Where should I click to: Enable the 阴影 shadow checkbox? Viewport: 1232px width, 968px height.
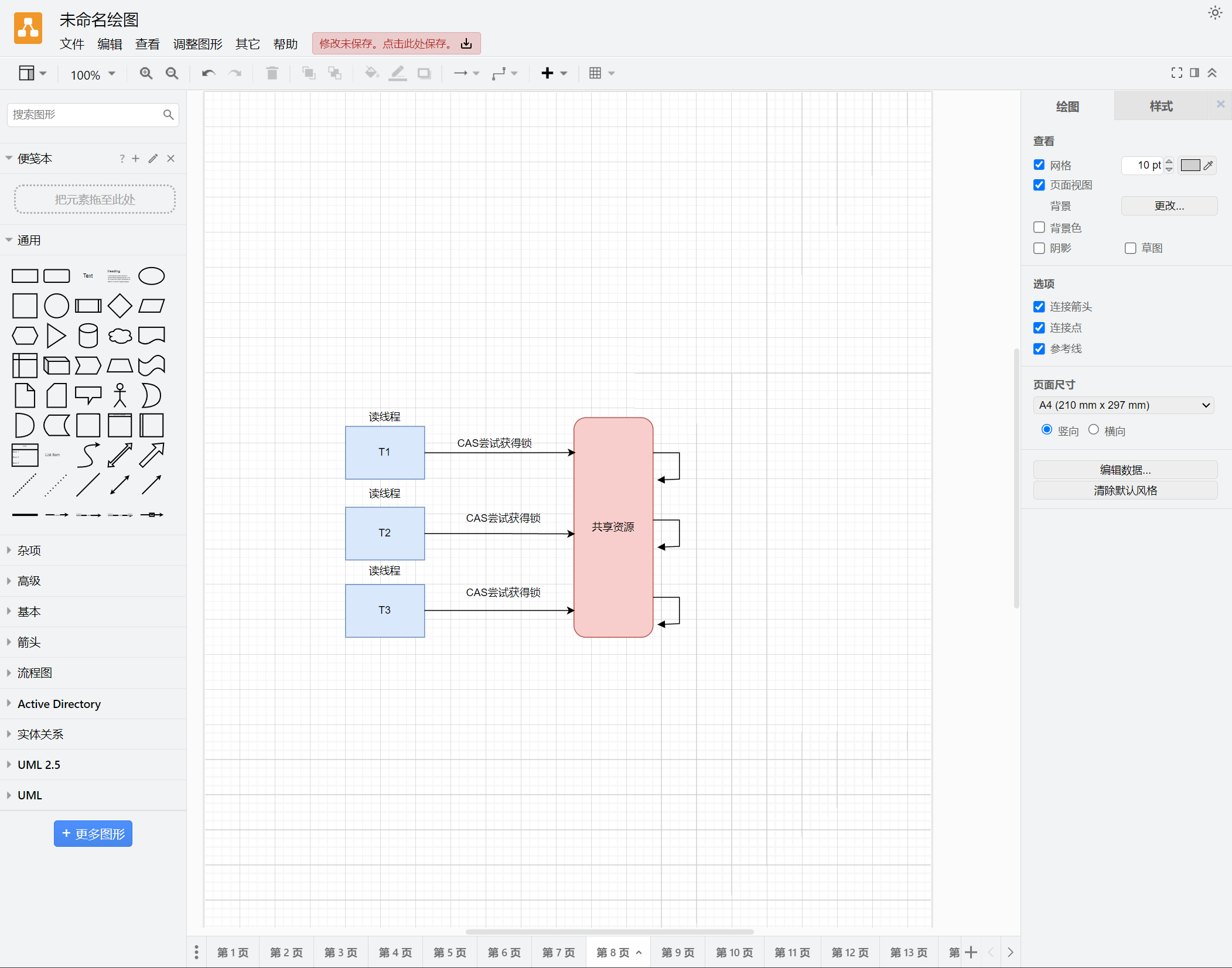pos(1039,248)
